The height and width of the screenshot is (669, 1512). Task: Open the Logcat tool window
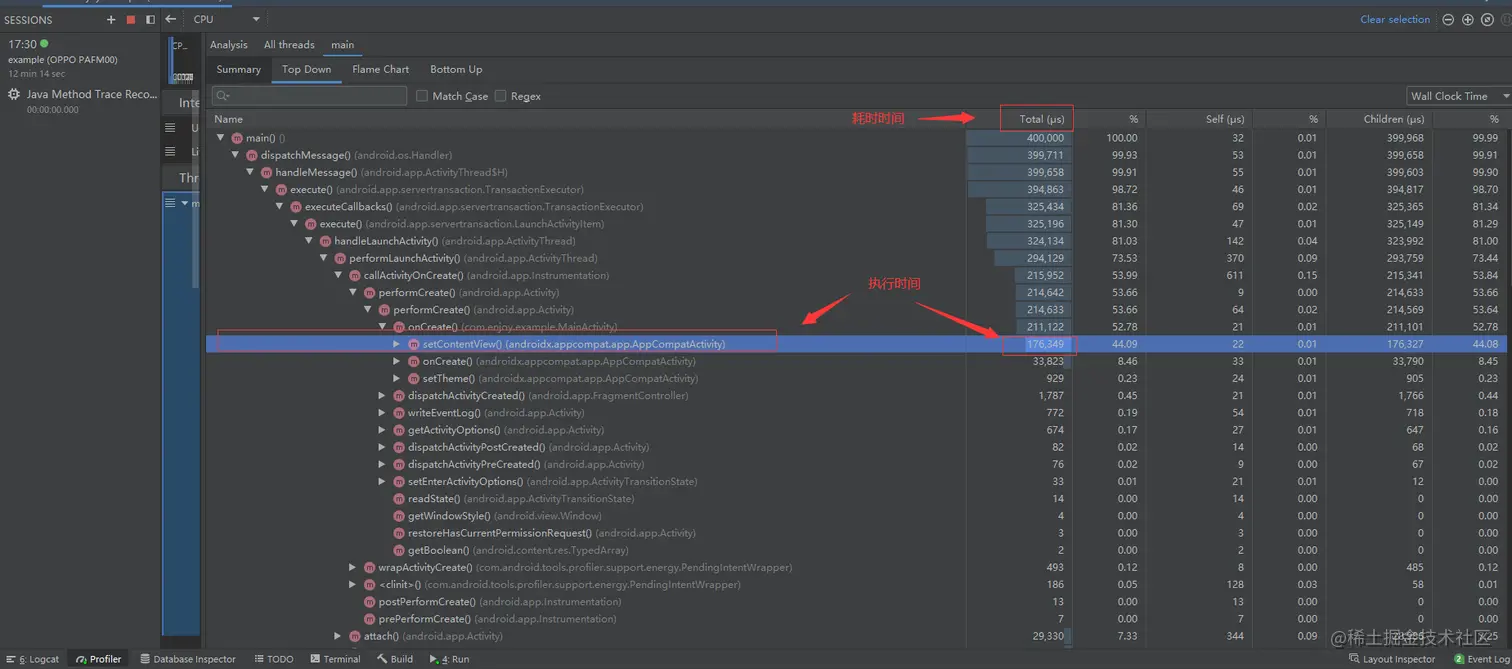click(x=32, y=659)
